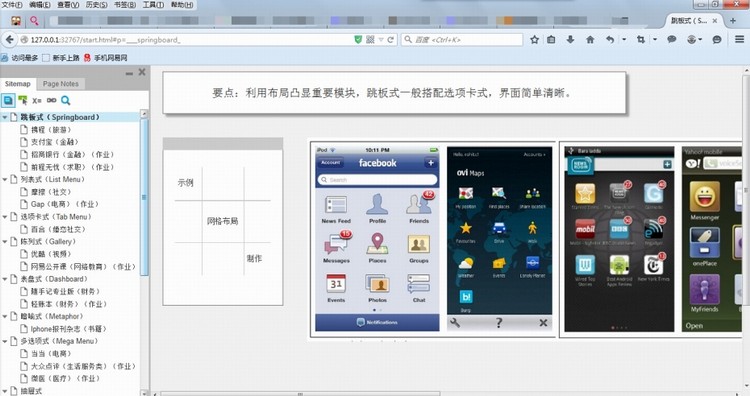Collapse the 列表式 (List Menu) tree node
This screenshot has width=750, height=396.
[5, 179]
